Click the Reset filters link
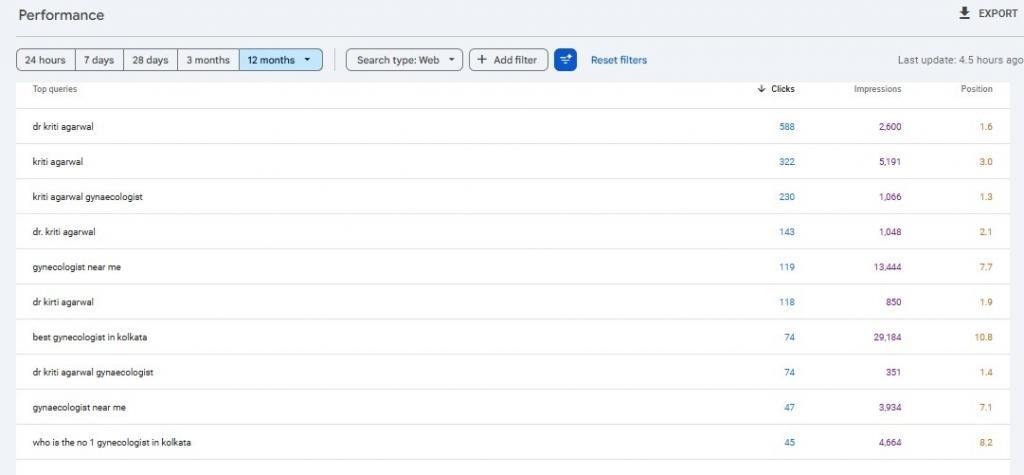The image size is (1024, 475). (619, 60)
